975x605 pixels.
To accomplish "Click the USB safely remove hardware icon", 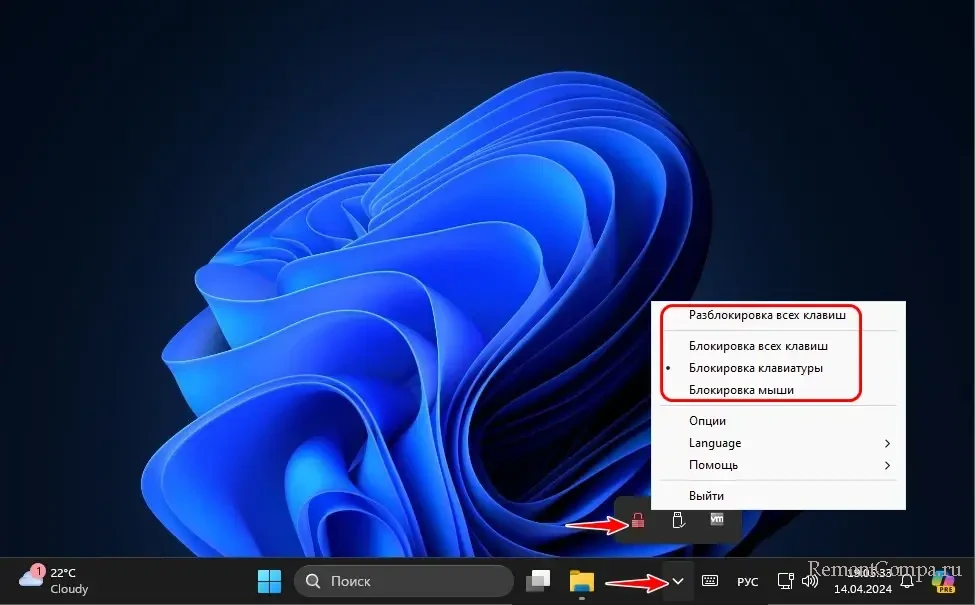I will 677,520.
